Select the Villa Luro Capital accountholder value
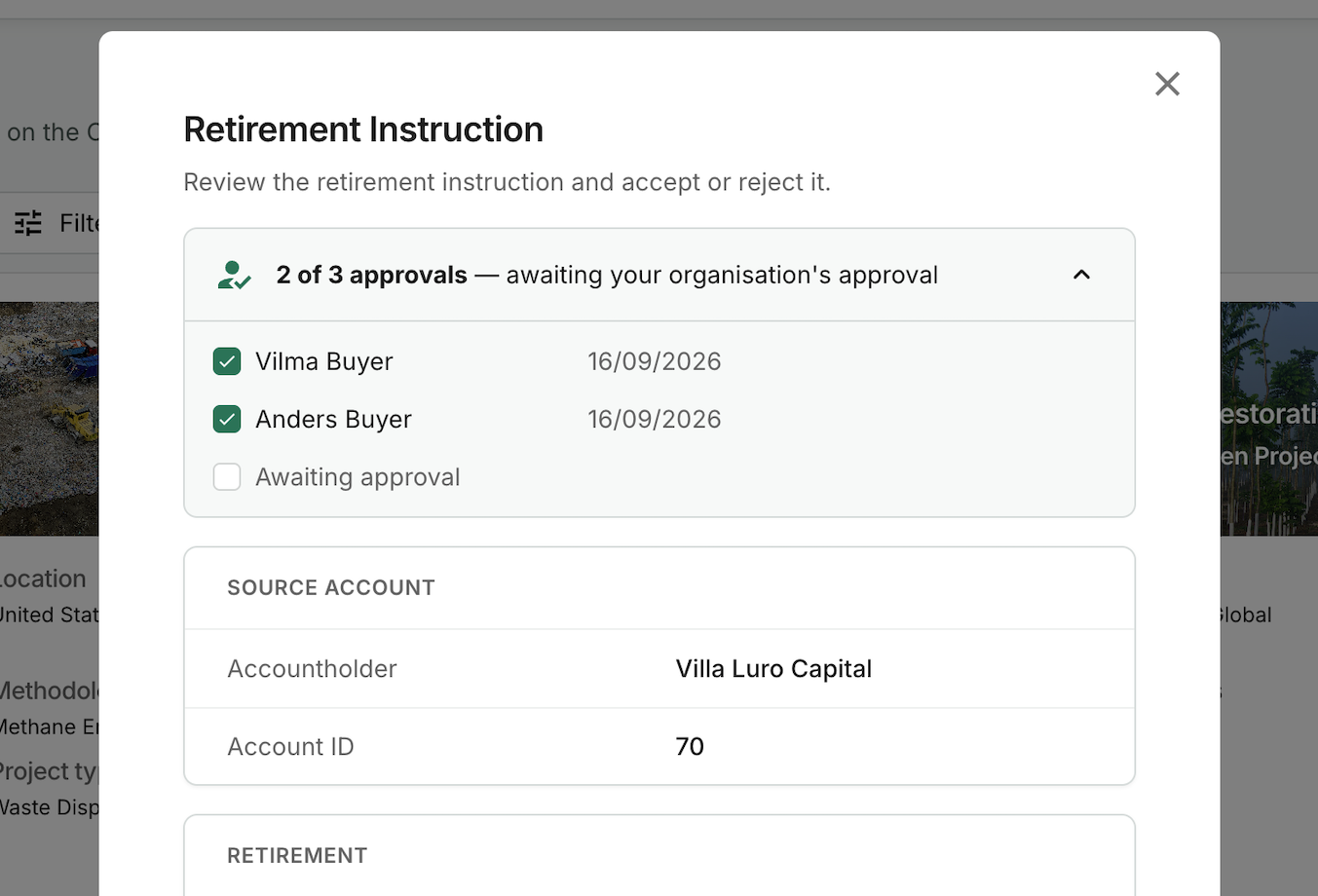Viewport: 1318px width, 896px height. 773,669
